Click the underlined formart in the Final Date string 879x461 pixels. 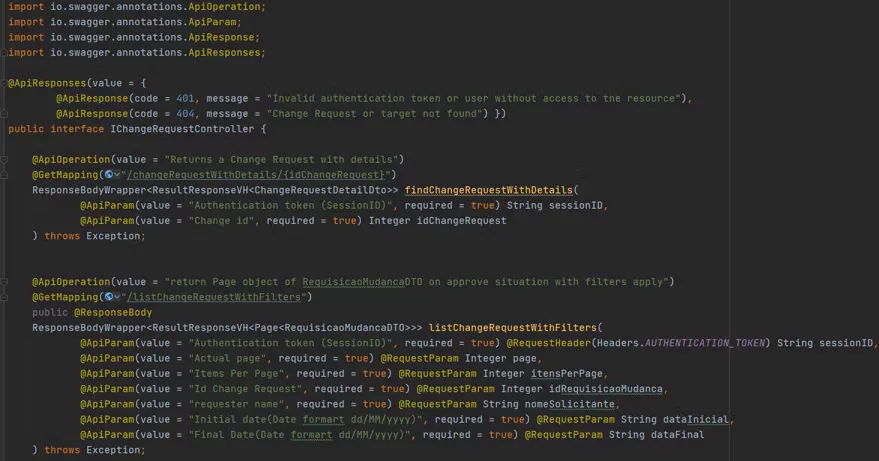(311, 435)
